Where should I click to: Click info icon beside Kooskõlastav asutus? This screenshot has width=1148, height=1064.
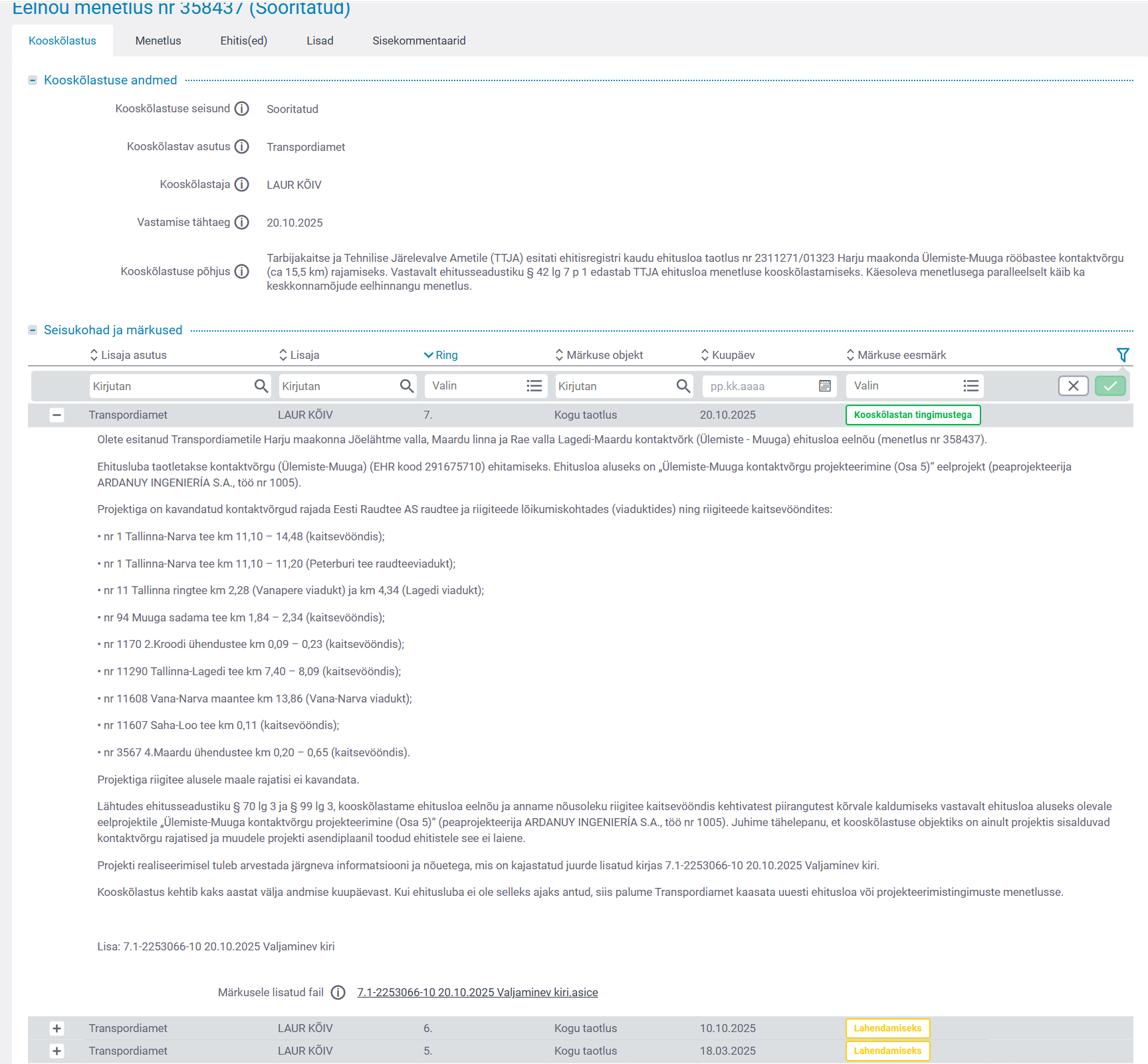click(x=242, y=147)
